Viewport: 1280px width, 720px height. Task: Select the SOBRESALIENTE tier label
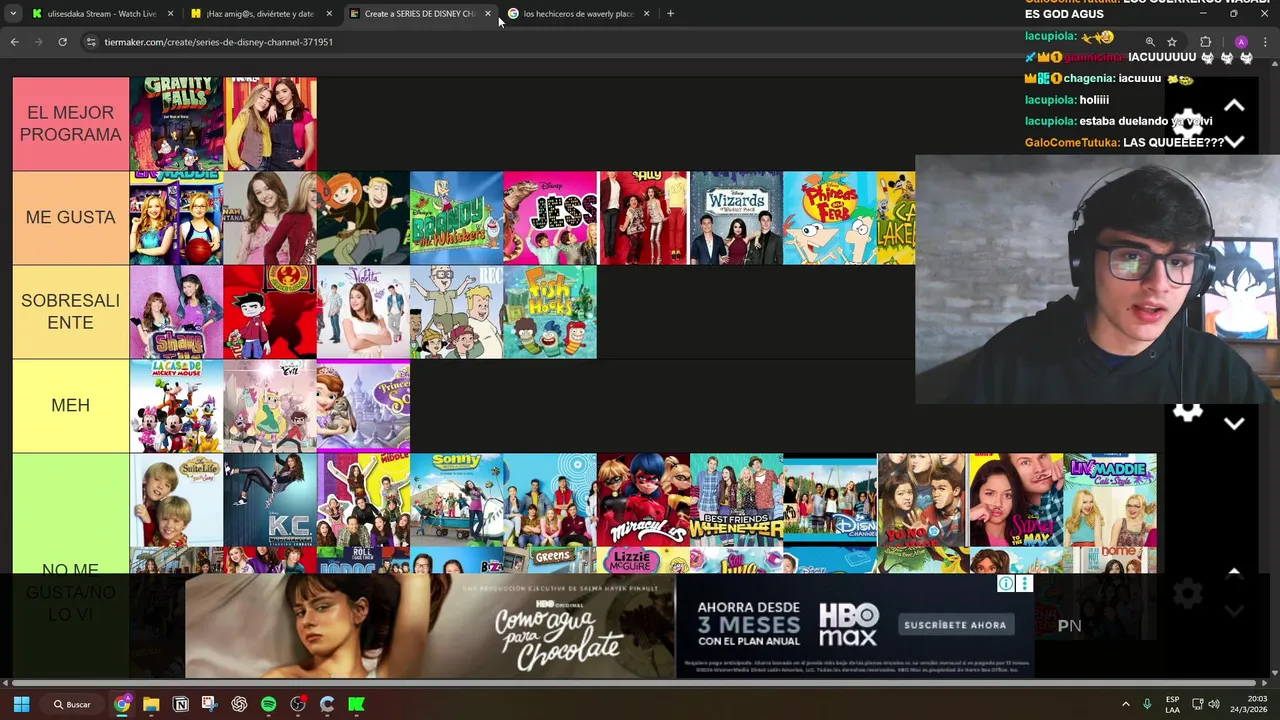coord(71,312)
